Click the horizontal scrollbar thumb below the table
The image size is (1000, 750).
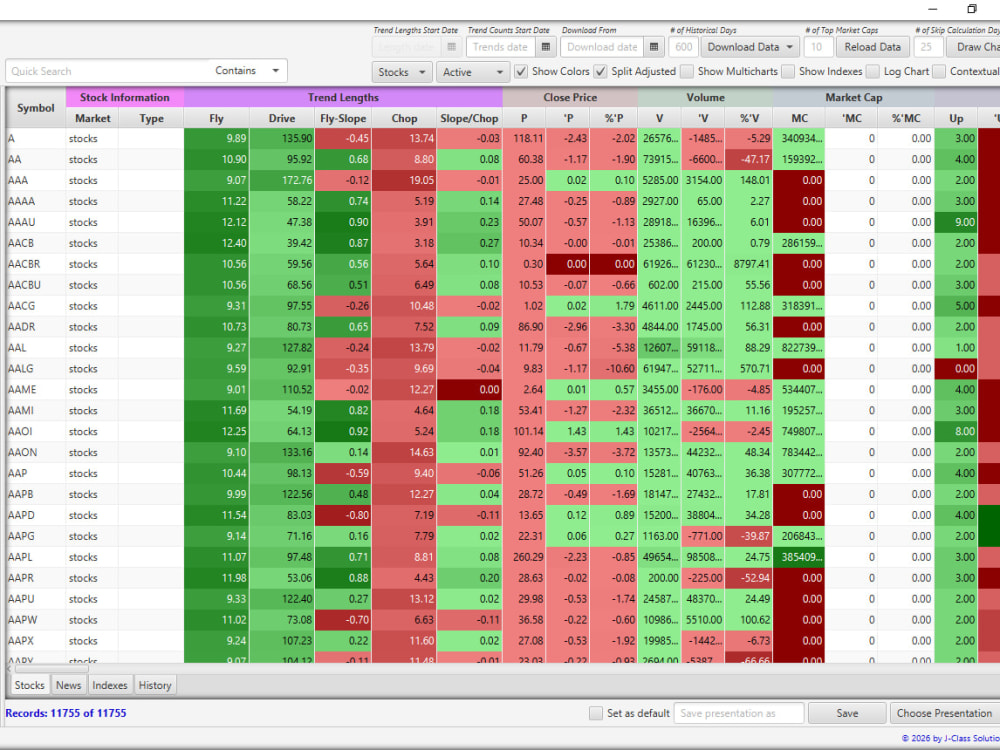click(52, 668)
